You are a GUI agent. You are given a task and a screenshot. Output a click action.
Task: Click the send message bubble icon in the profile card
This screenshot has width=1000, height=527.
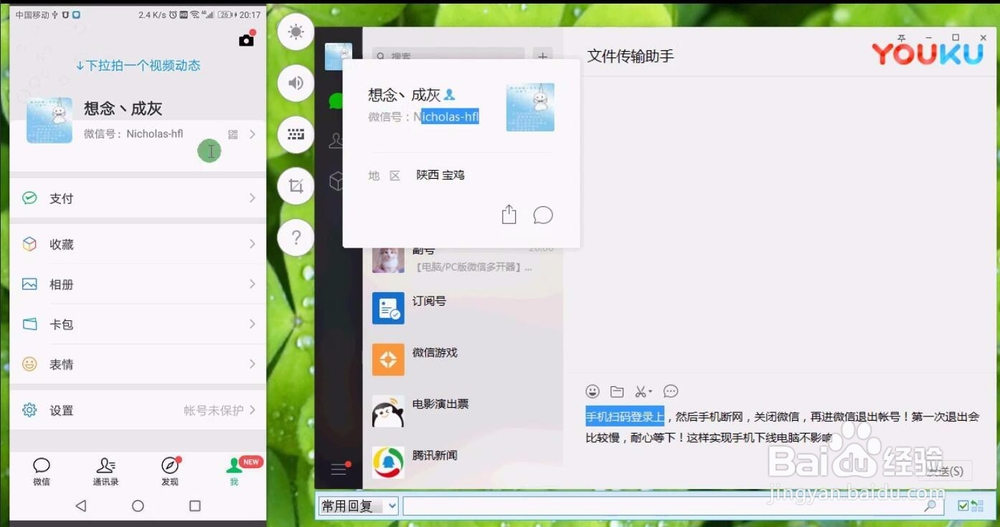point(543,215)
